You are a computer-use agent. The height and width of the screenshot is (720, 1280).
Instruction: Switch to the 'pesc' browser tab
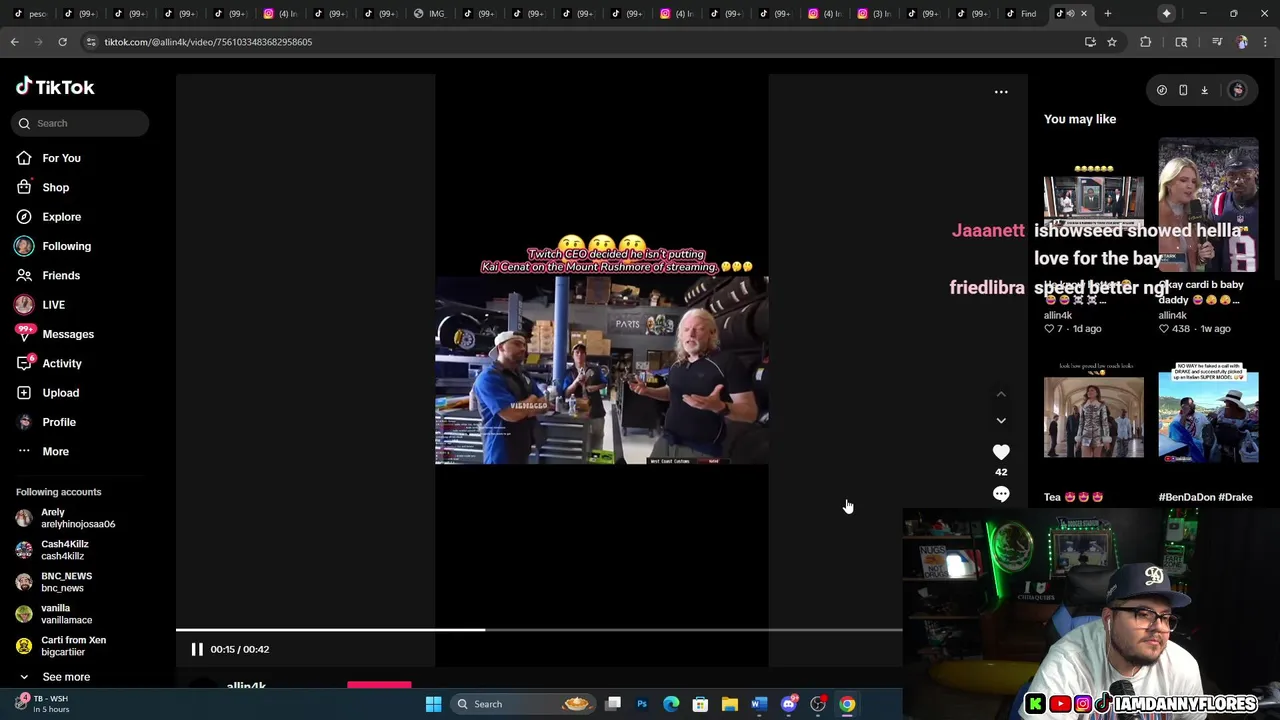tap(30, 13)
